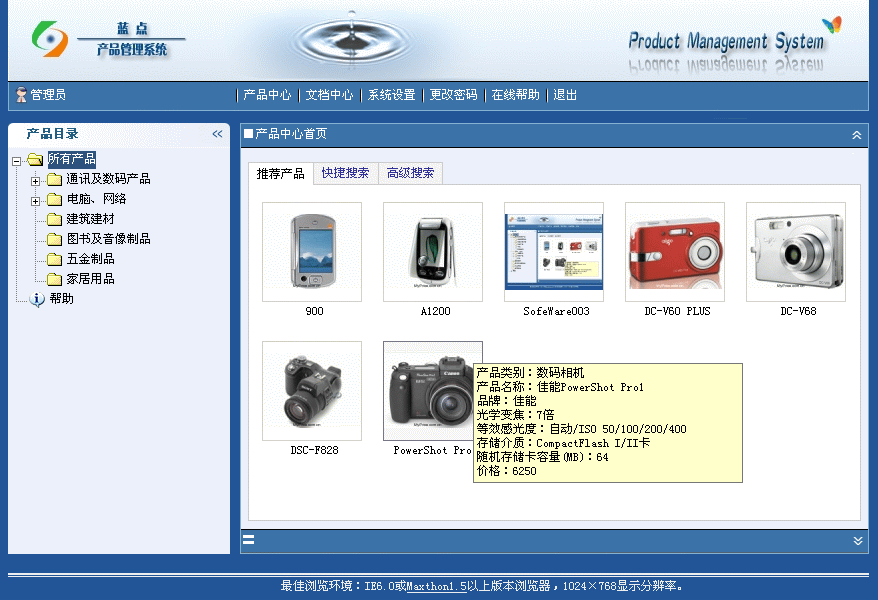Click the butterfly icon in the banner
Viewport: 878px width, 600px height.
coord(832,25)
